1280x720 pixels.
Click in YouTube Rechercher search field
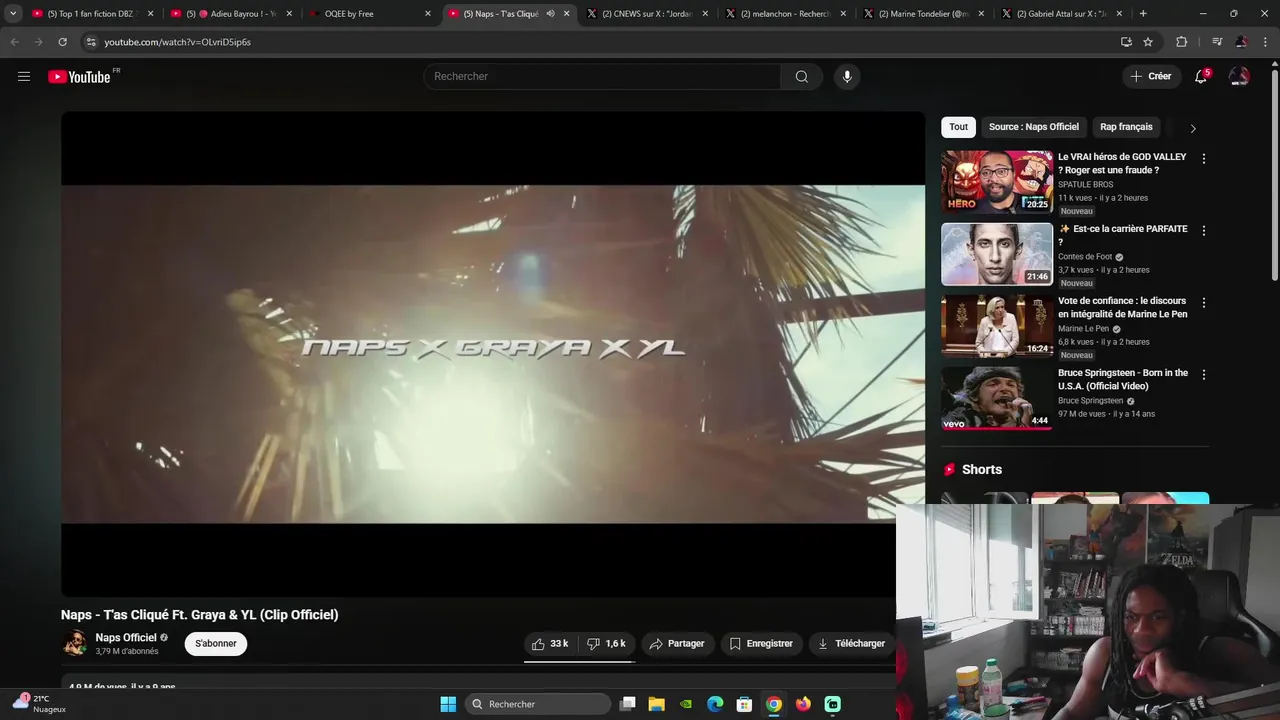[602, 77]
